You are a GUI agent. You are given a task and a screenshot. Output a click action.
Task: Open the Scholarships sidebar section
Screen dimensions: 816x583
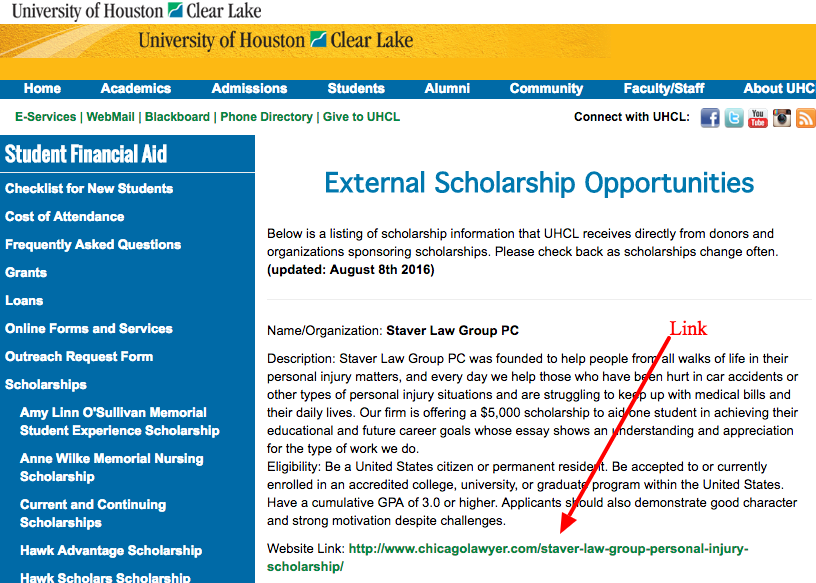[46, 385]
